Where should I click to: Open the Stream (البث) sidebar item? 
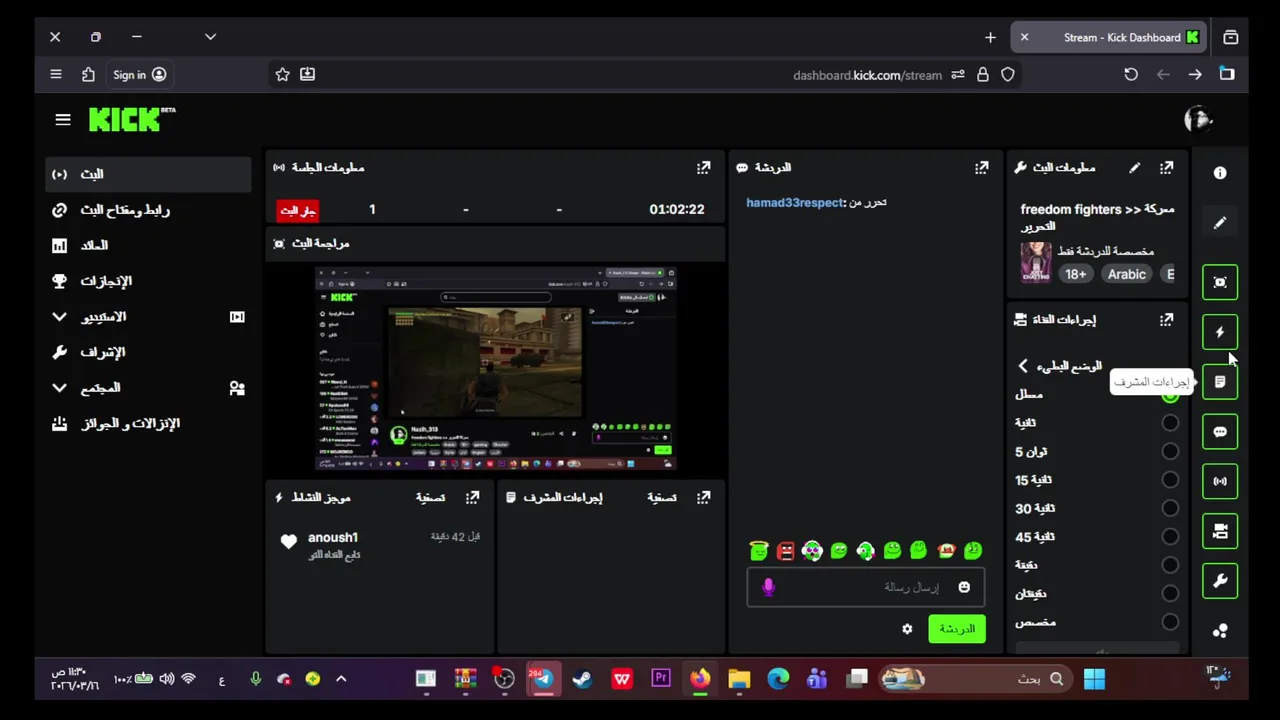point(148,174)
